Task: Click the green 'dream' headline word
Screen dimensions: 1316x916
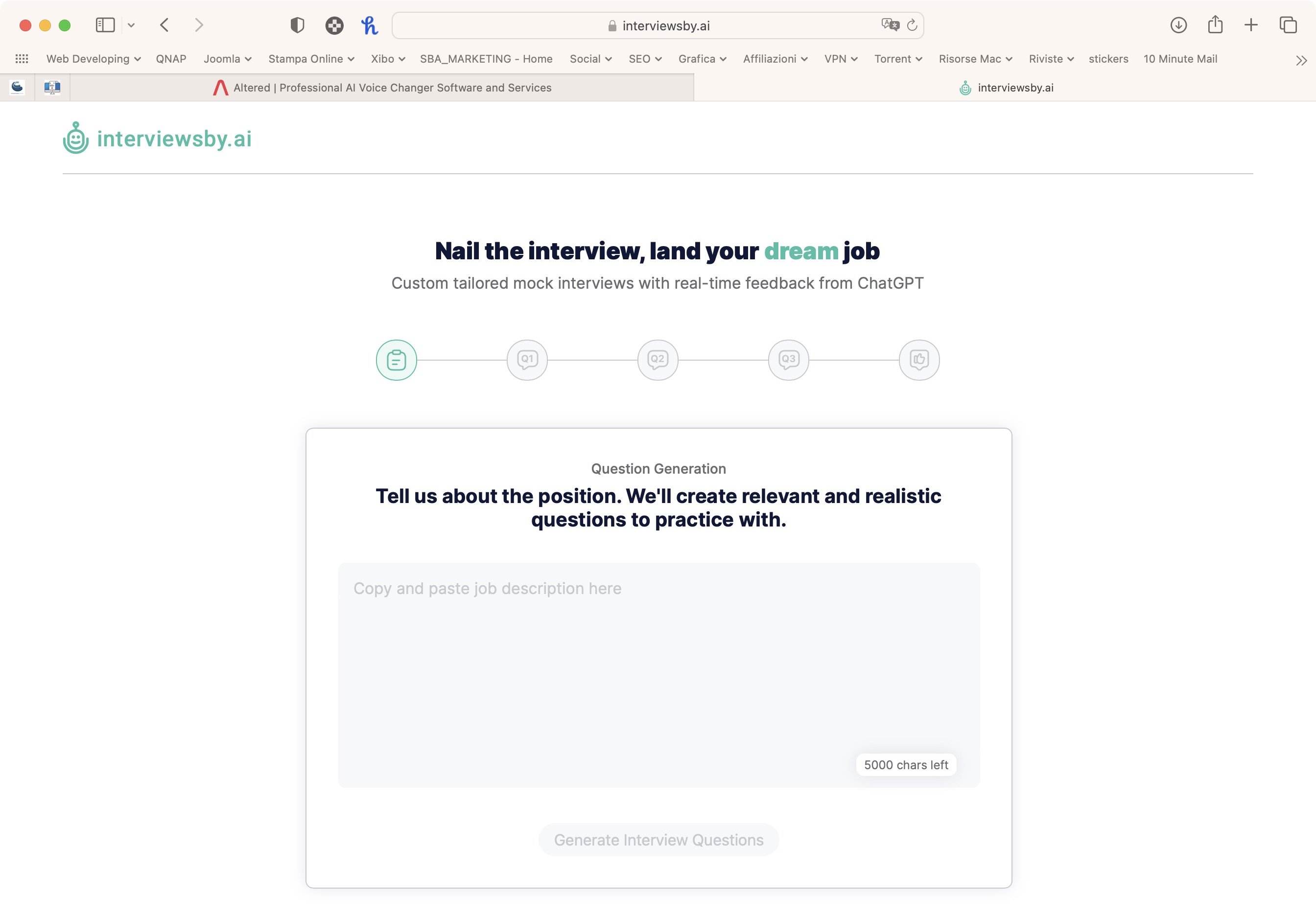Action: coord(801,251)
